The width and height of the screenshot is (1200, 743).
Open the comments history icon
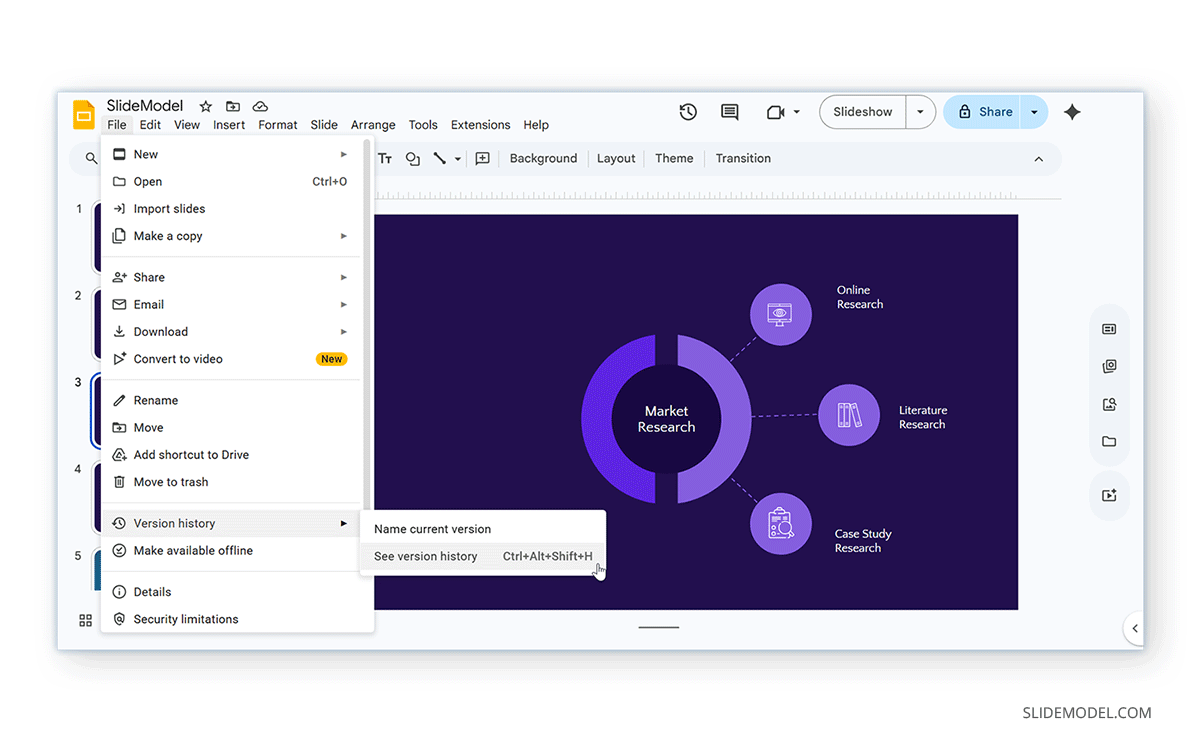pos(730,112)
